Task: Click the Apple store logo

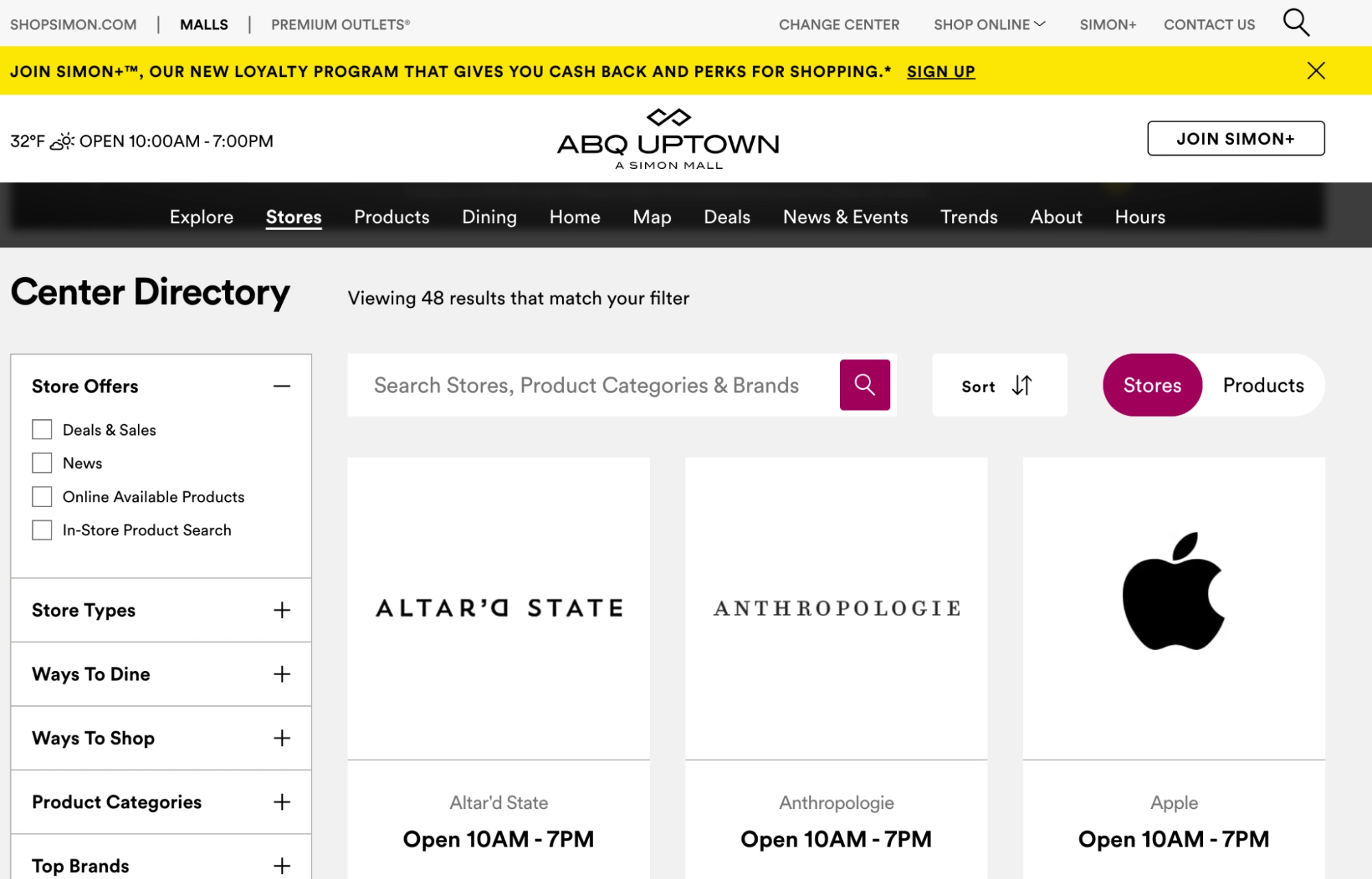Action: 1174,594
